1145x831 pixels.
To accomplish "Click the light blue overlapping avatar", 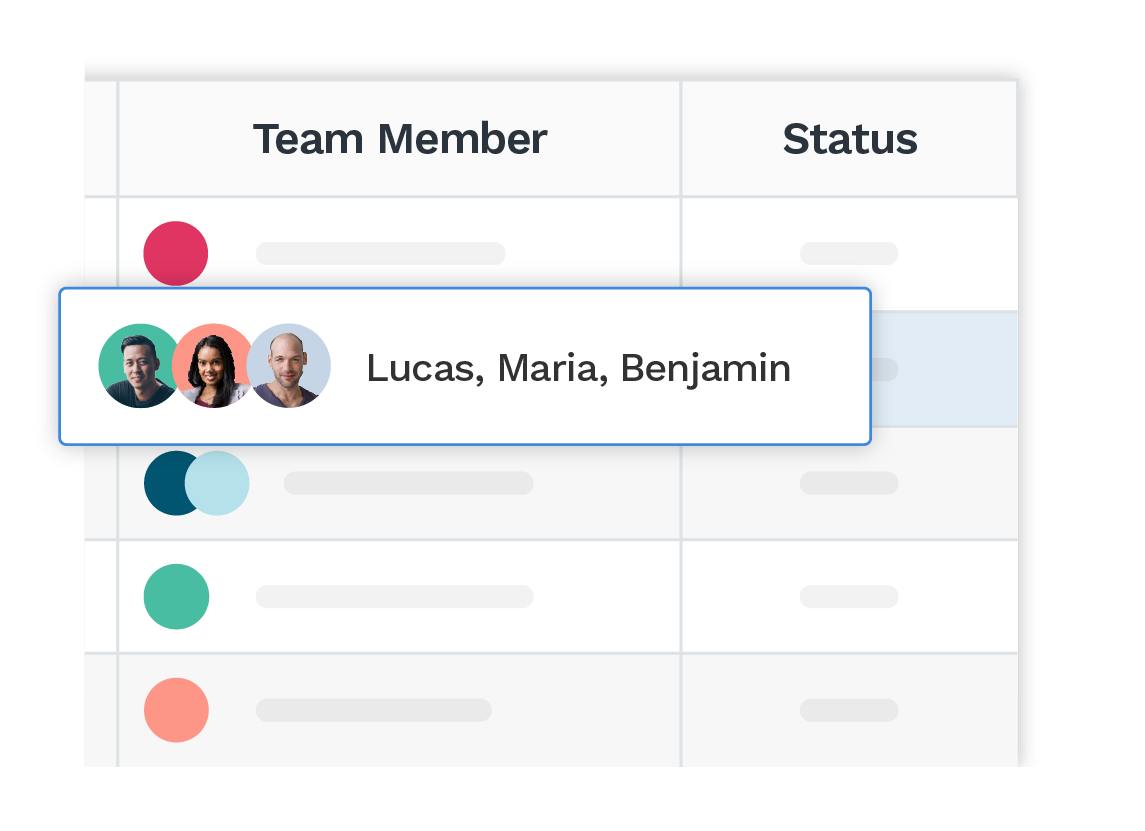I will pos(217,483).
